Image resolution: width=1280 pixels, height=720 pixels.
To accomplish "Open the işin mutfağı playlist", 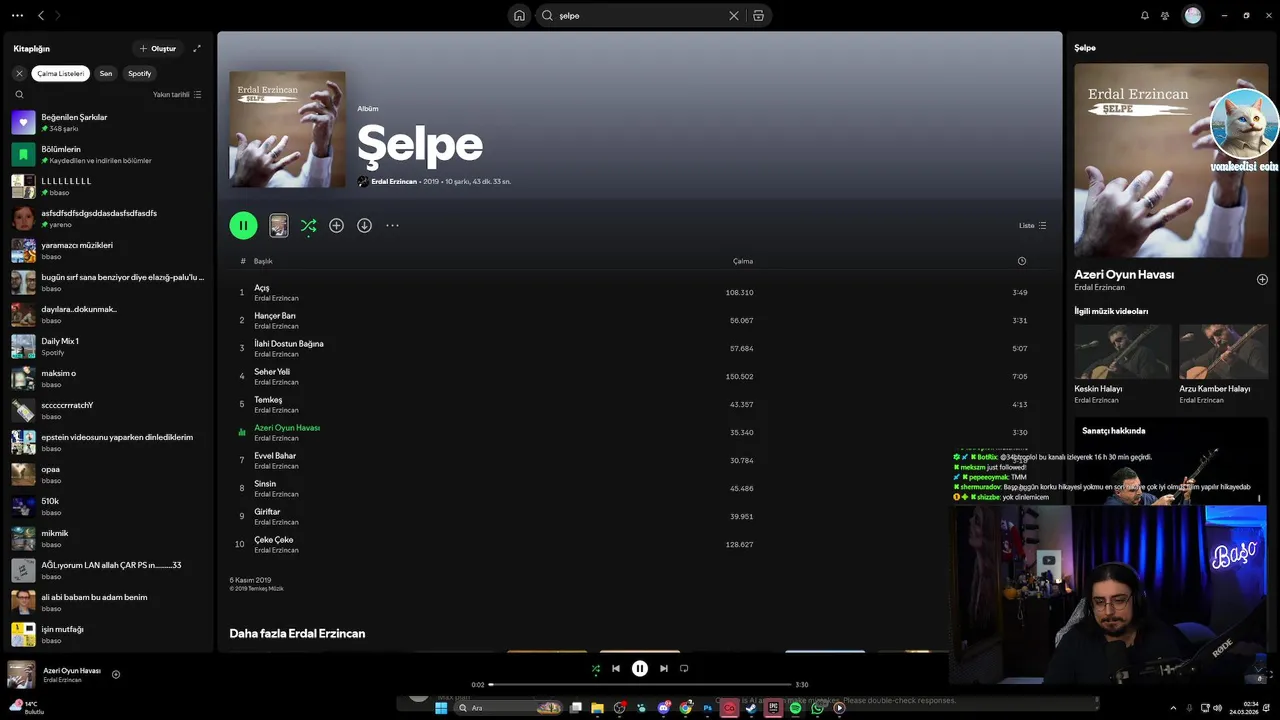I will pyautogui.click(x=108, y=634).
